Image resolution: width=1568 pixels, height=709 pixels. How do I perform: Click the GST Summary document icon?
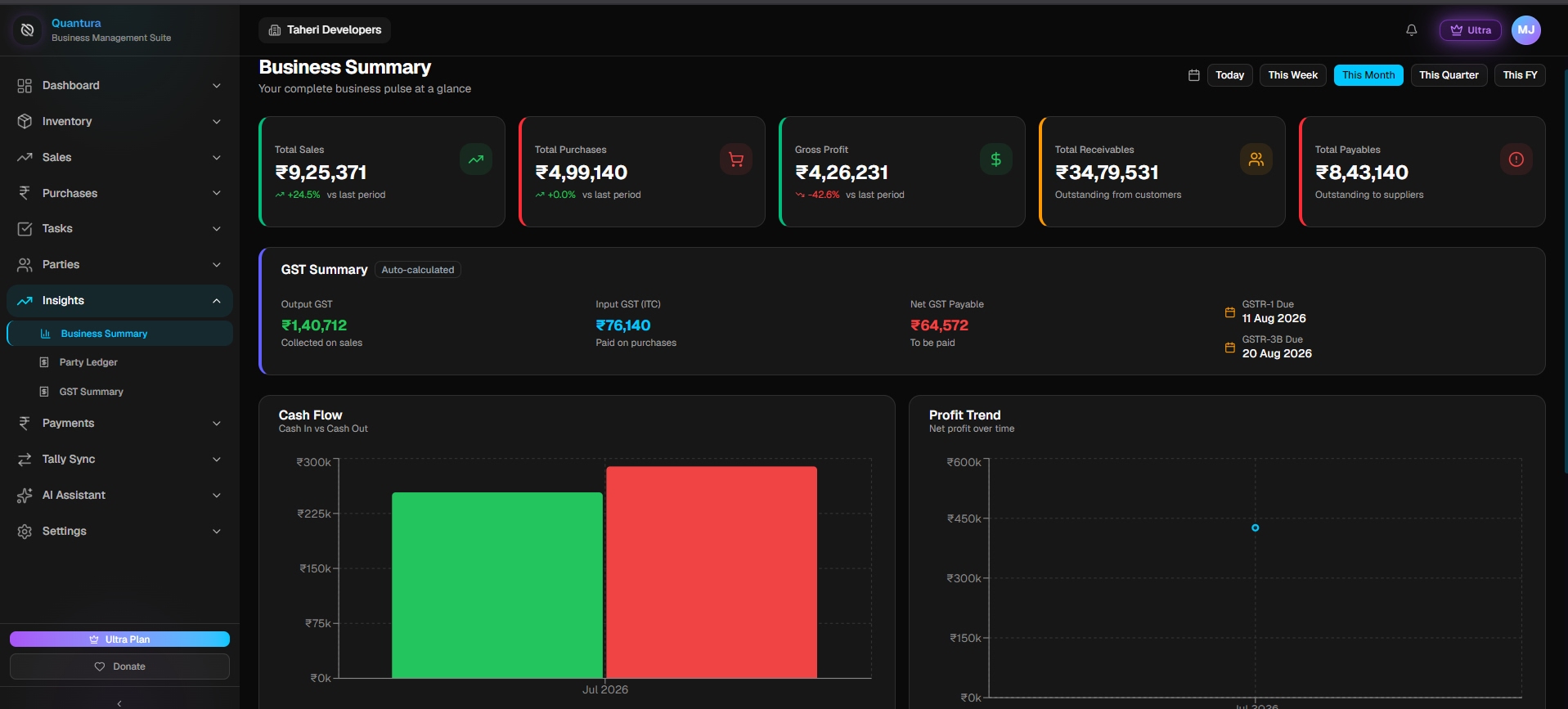tap(44, 392)
